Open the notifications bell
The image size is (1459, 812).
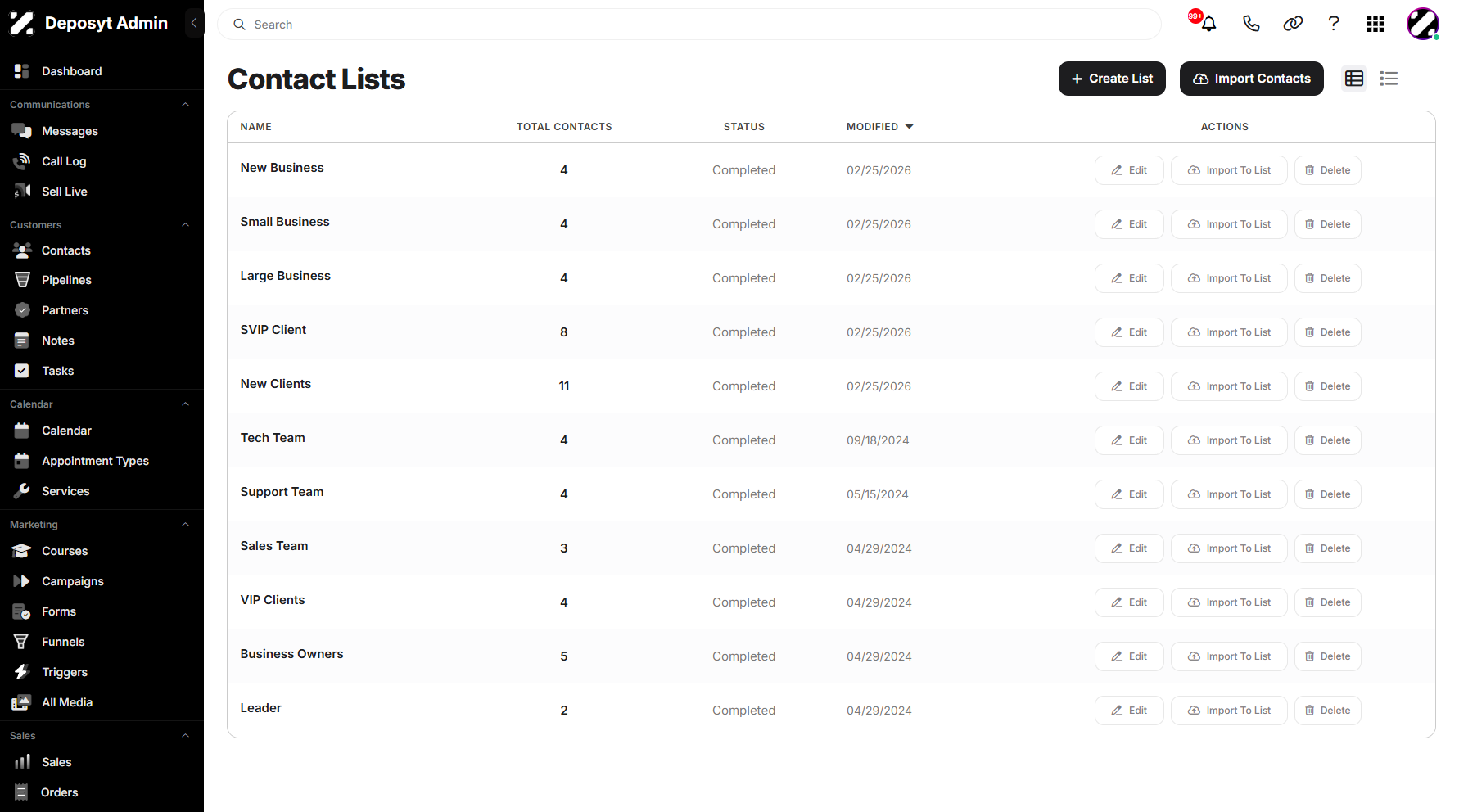tap(1208, 24)
